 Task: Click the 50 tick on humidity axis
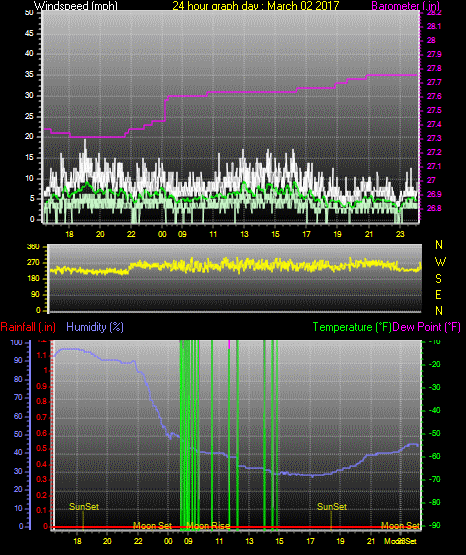click(x=18, y=434)
